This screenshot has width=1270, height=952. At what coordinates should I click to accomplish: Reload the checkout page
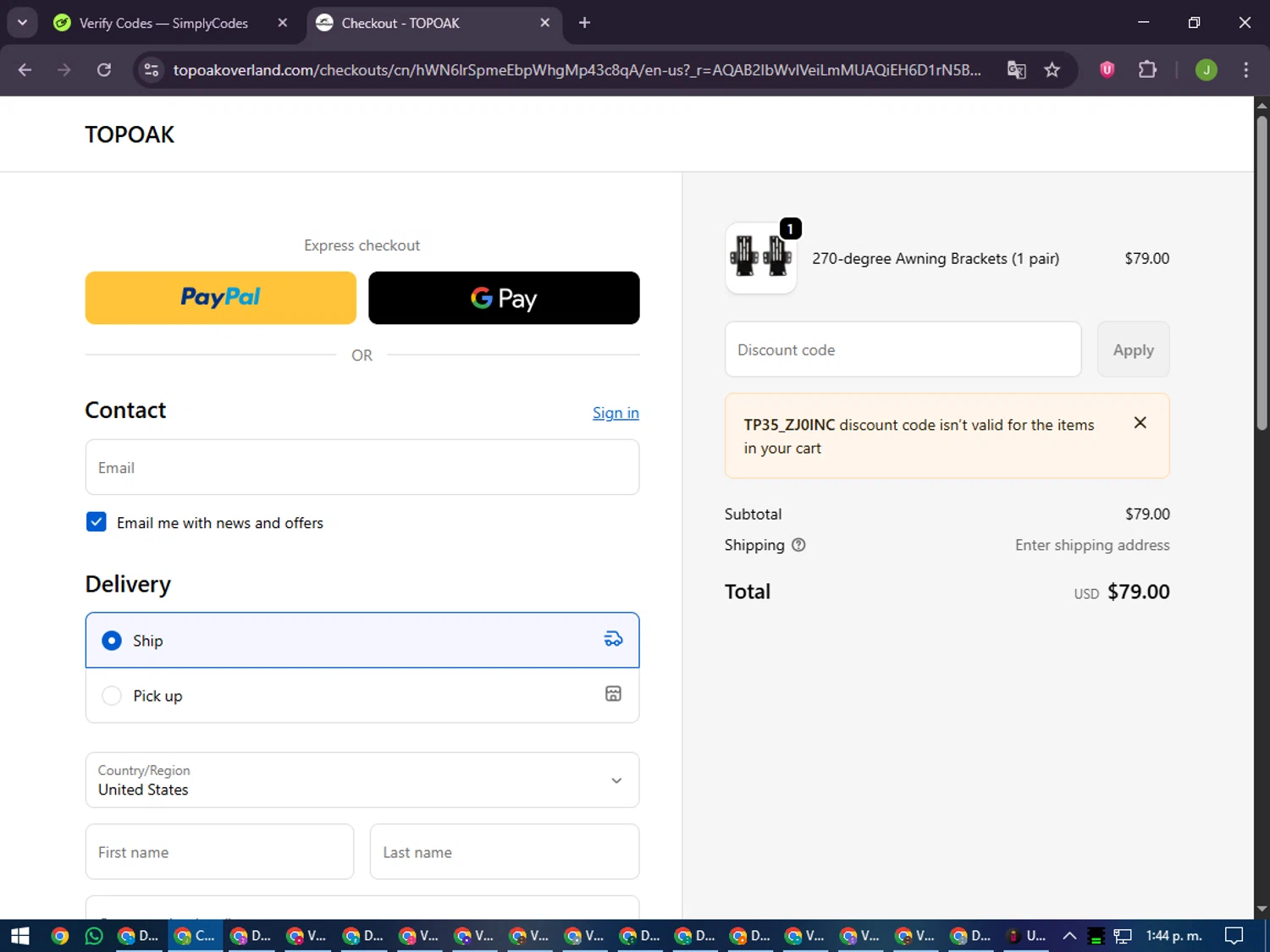point(104,70)
